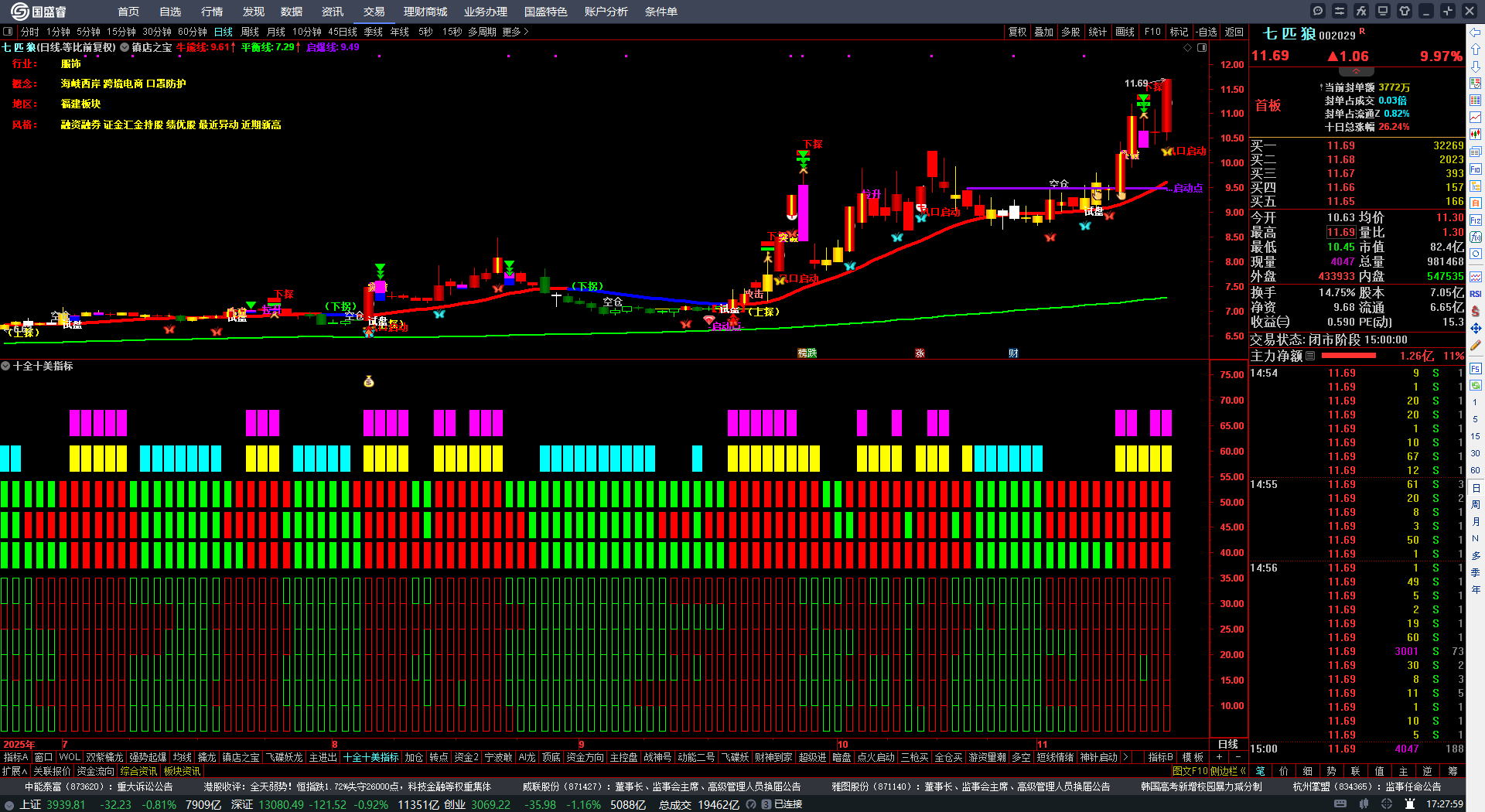Click the + zoom-in button beside 模板
This screenshot has height=812, width=1485.
tap(1220, 757)
